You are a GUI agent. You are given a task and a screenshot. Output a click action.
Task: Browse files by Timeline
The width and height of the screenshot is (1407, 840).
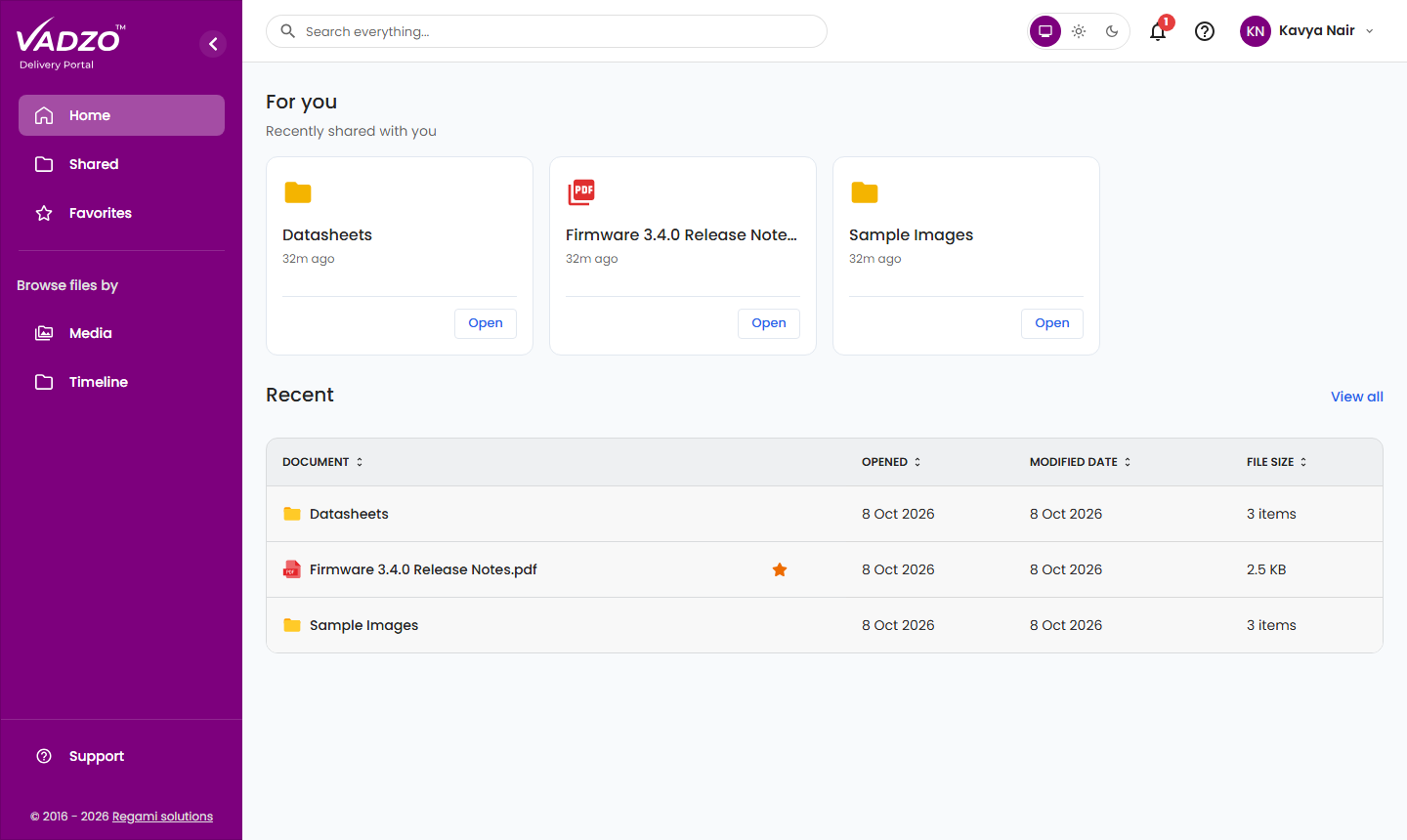(121, 382)
